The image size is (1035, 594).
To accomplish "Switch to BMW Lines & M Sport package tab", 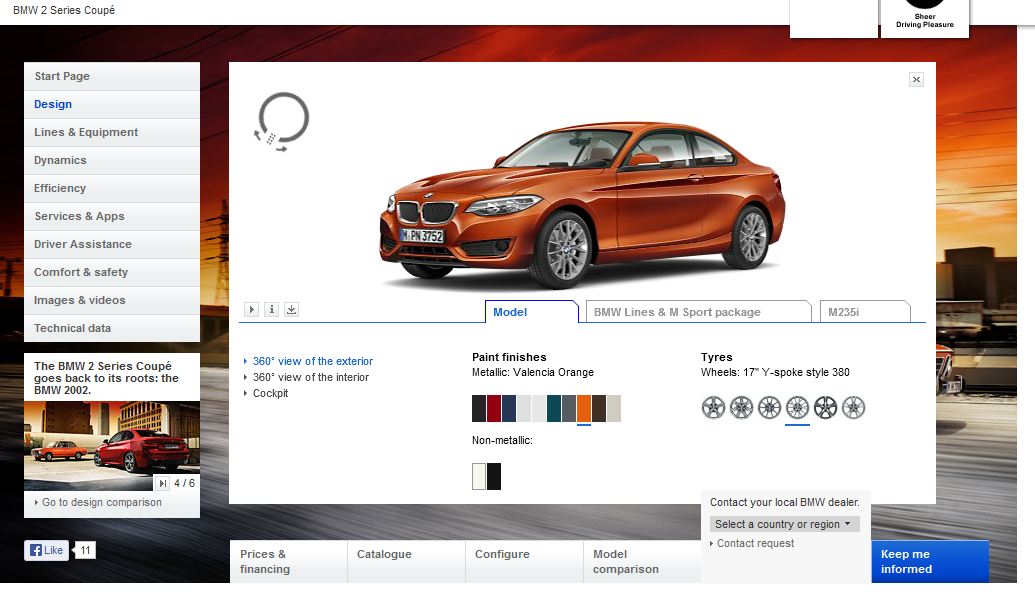I will pyautogui.click(x=697, y=312).
